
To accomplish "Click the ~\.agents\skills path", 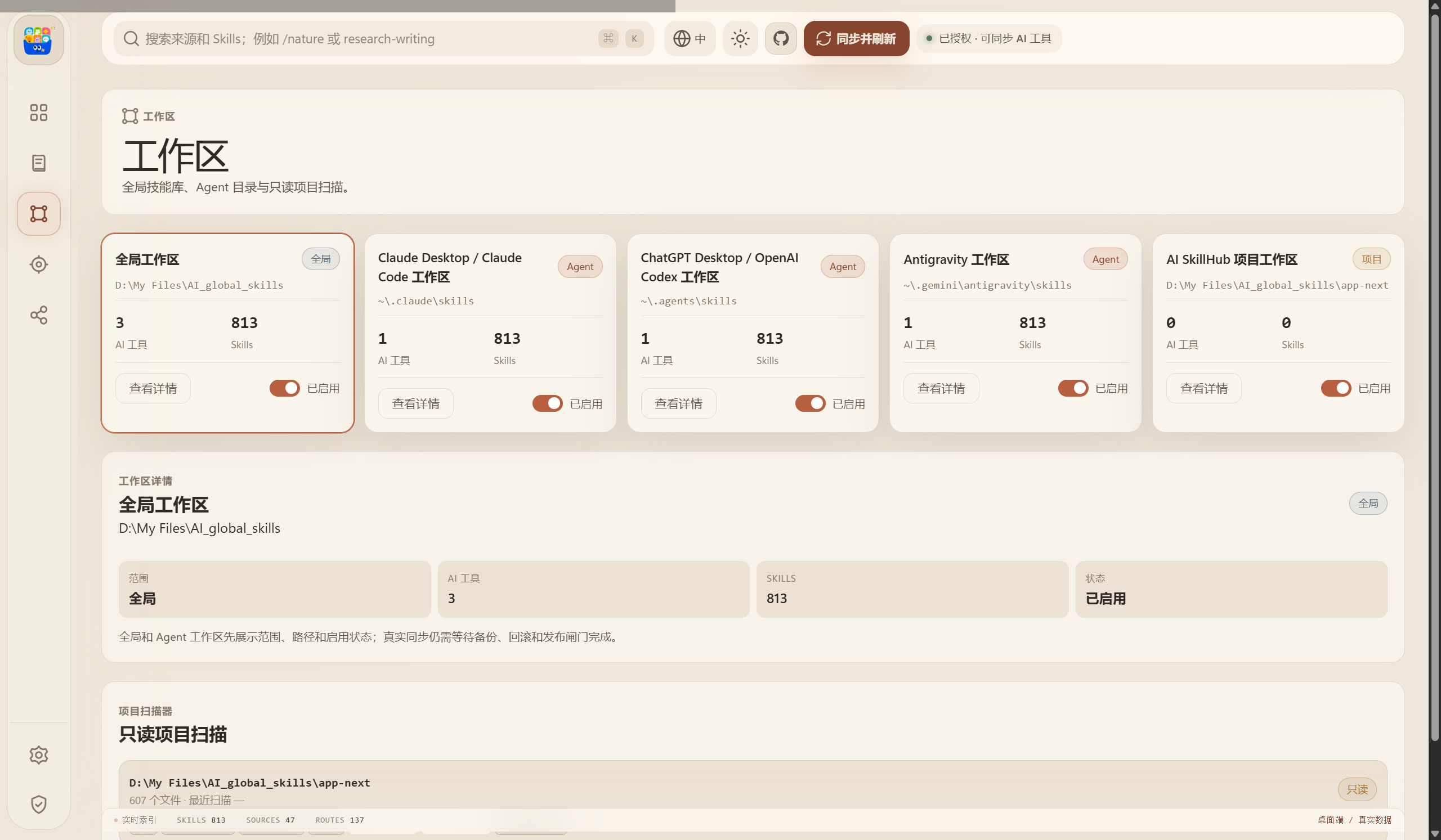I will pyautogui.click(x=688, y=301).
